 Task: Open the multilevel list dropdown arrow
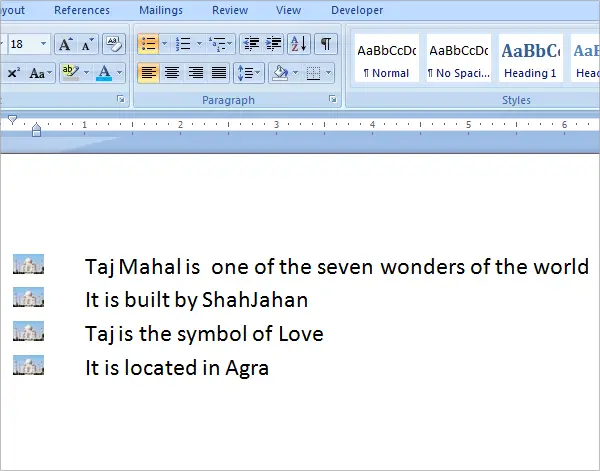[230, 44]
